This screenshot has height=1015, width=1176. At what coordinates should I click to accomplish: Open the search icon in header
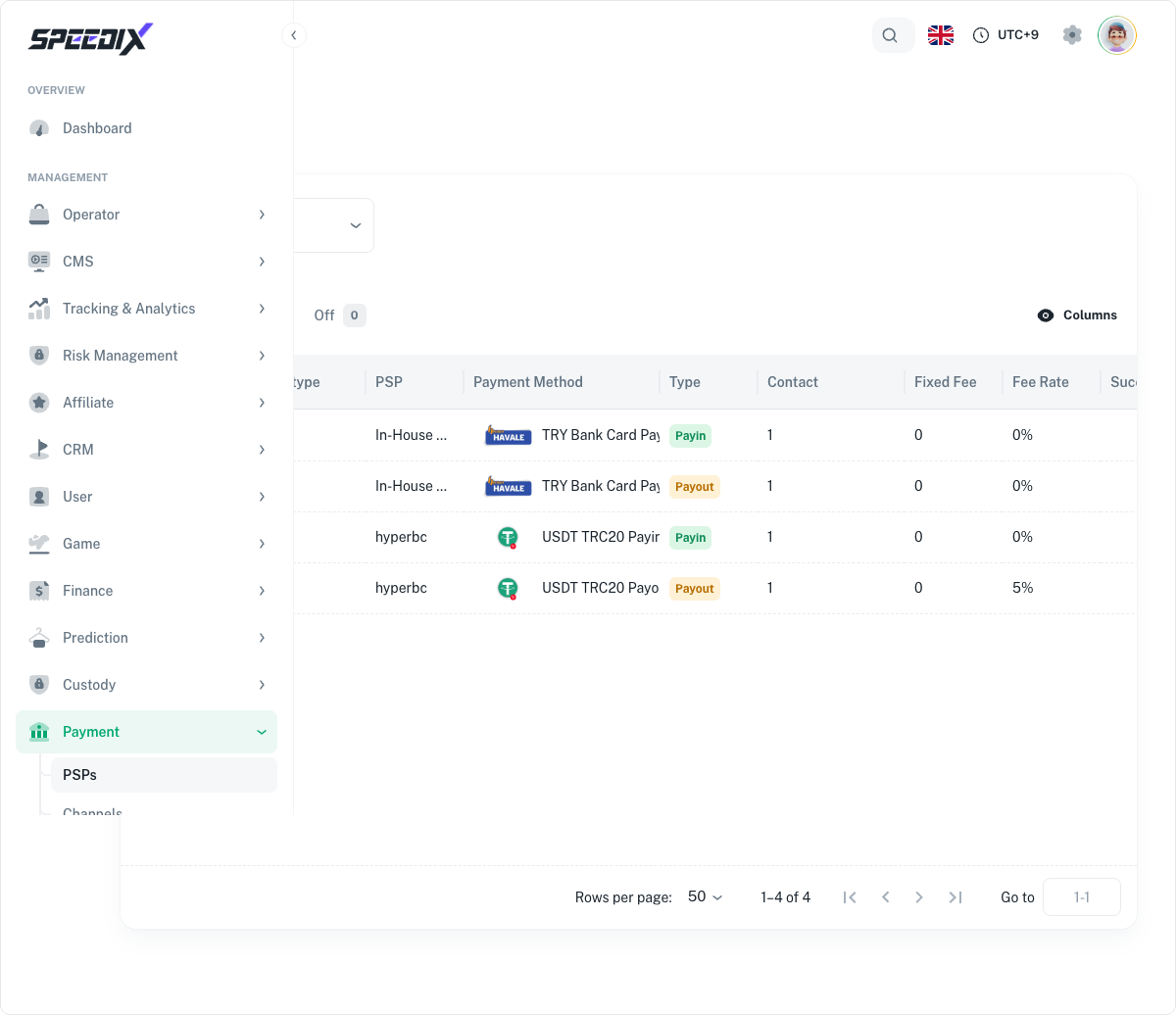[x=890, y=35]
